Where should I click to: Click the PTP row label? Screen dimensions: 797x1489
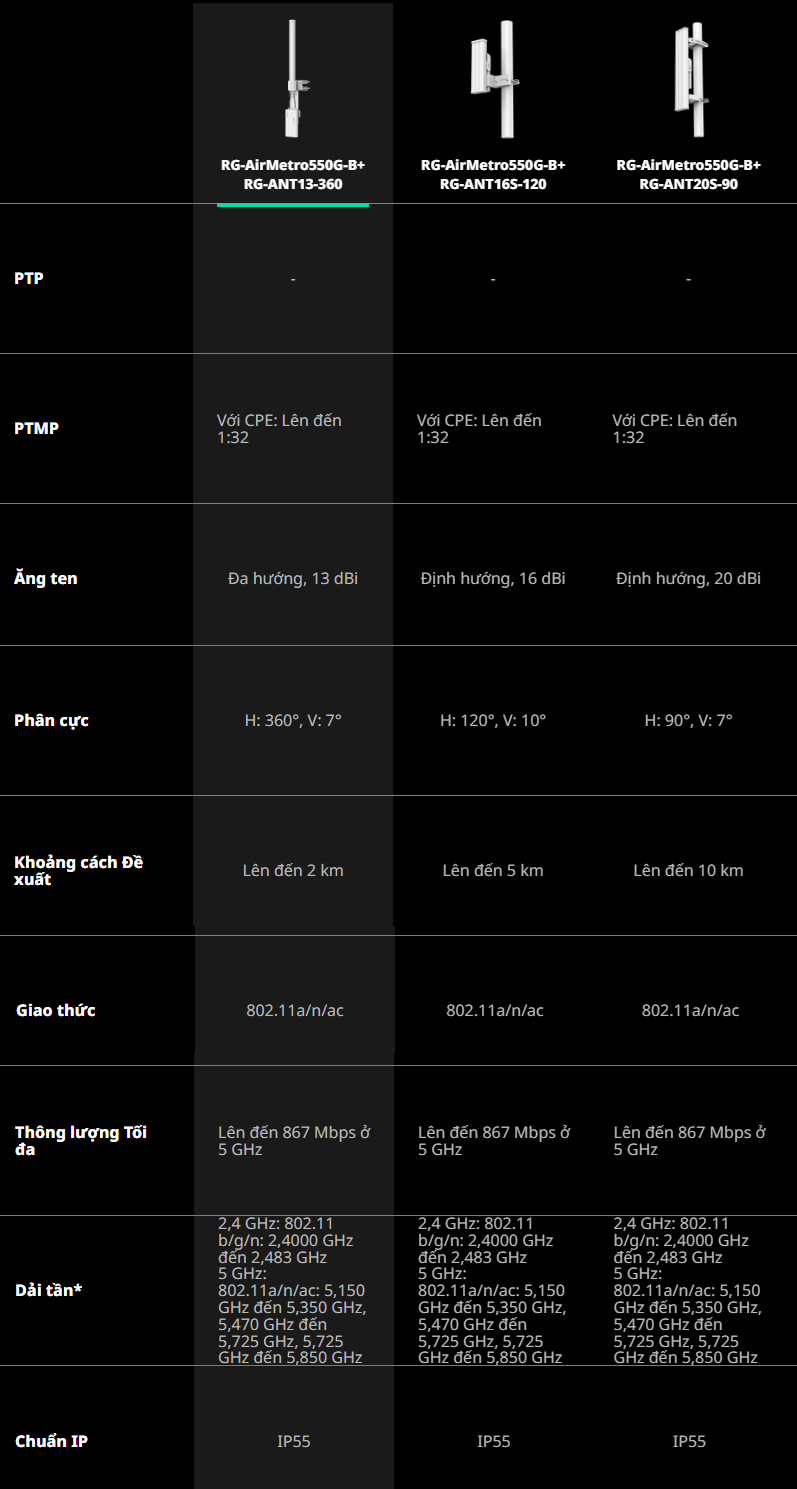[x=29, y=278]
